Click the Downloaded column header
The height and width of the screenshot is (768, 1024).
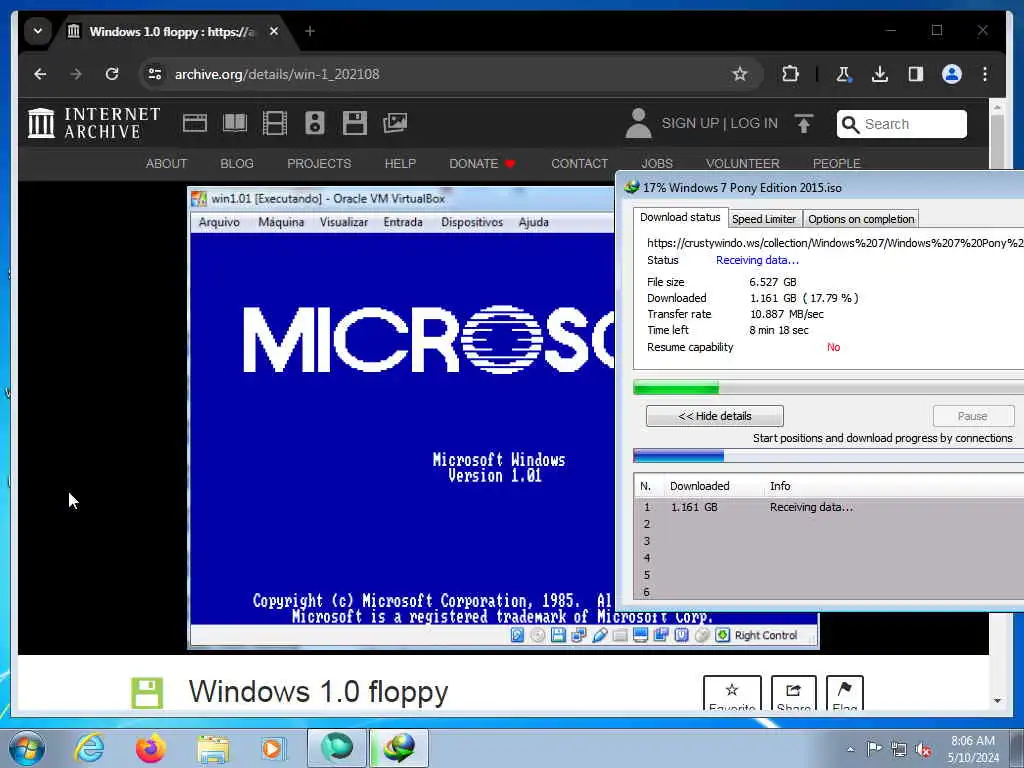click(699, 486)
